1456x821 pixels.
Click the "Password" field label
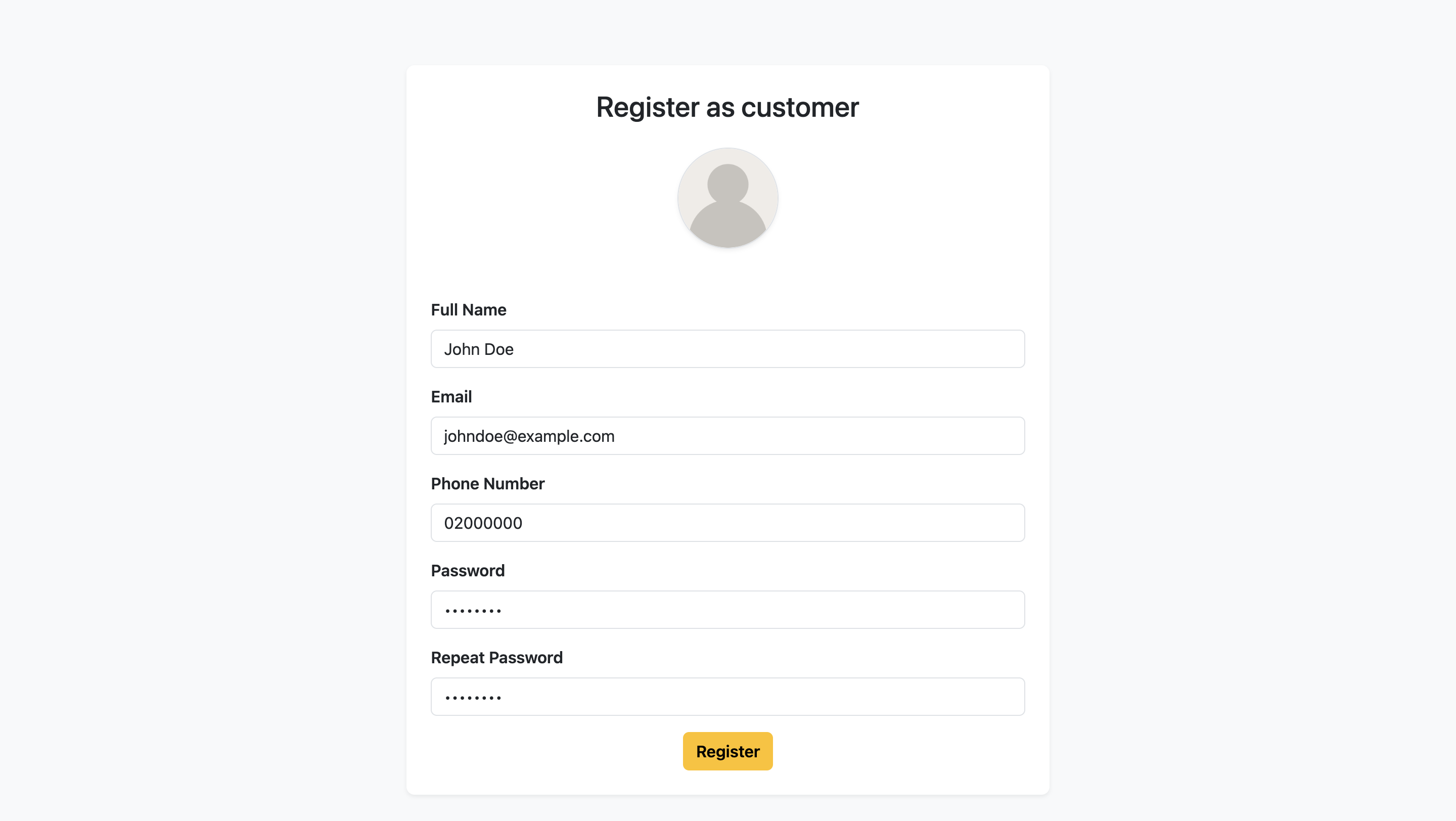(468, 571)
